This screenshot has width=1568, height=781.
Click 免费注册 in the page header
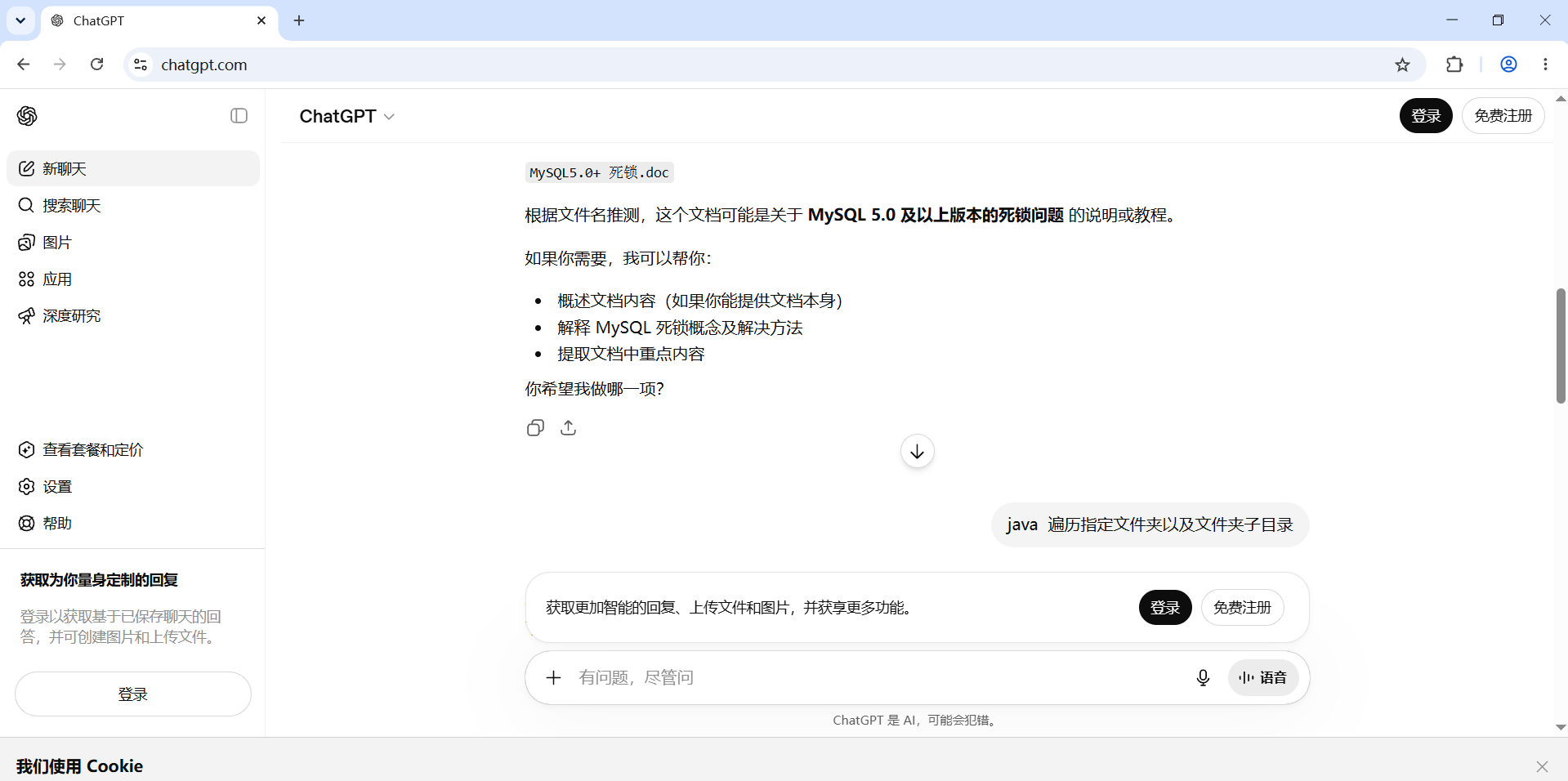pyautogui.click(x=1503, y=115)
